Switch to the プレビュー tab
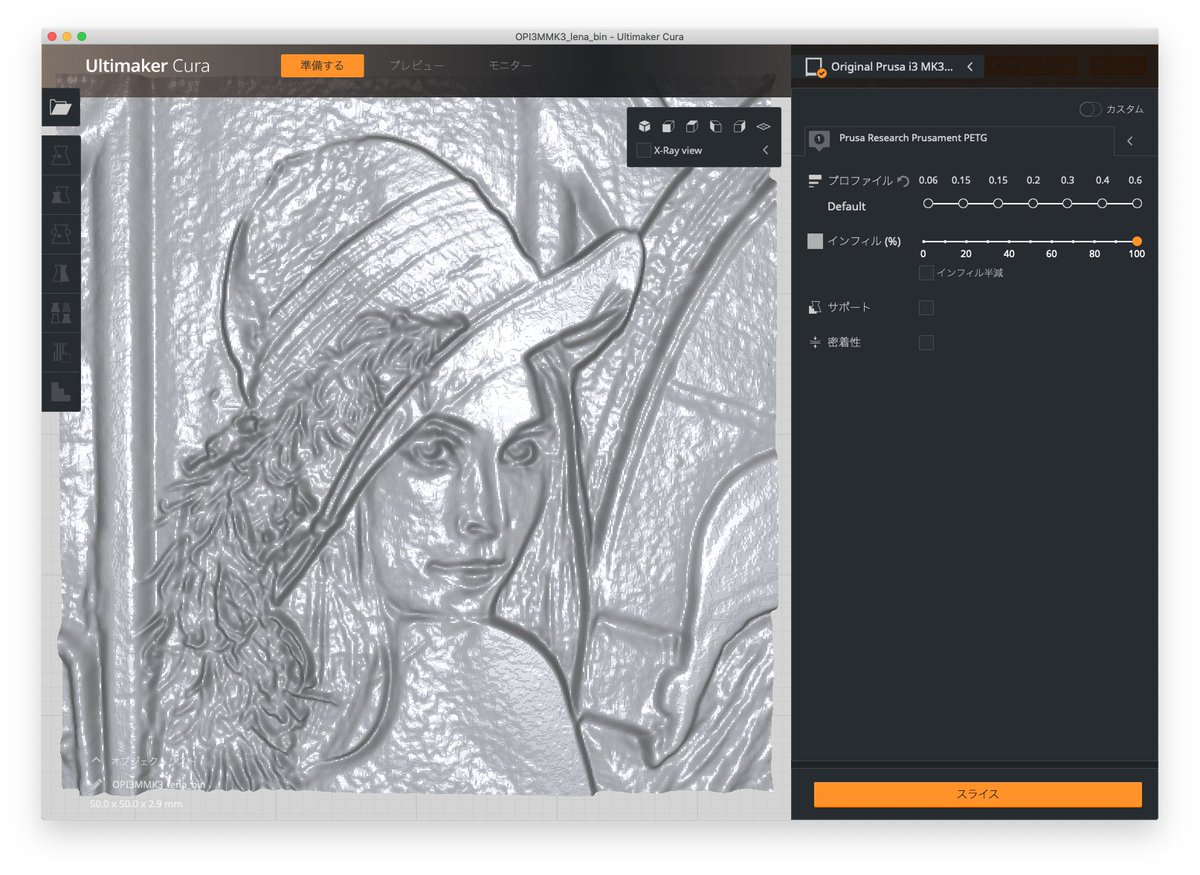 click(417, 65)
